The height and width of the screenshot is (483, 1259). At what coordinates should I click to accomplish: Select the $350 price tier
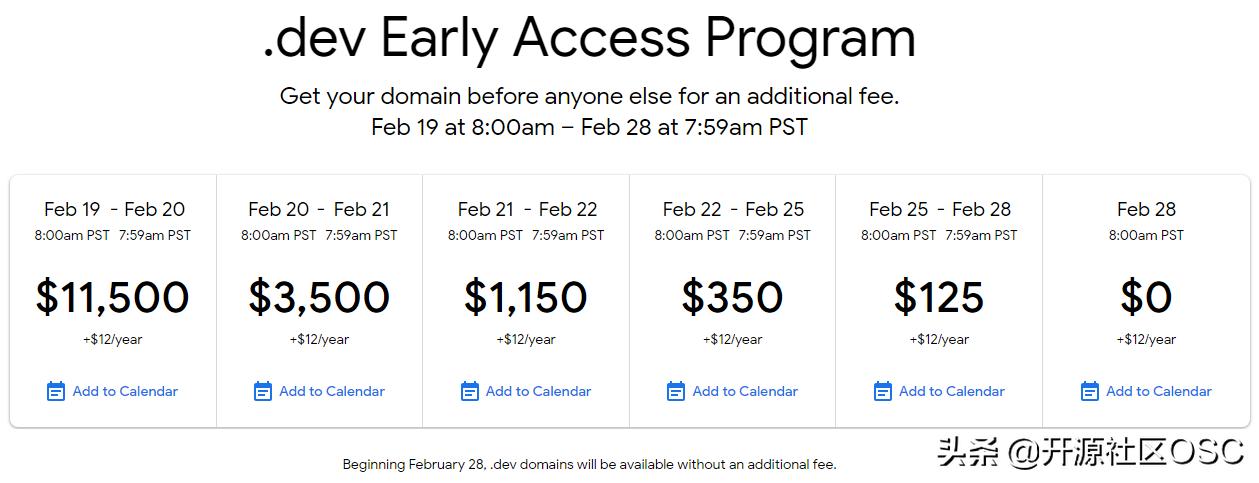pos(732,297)
